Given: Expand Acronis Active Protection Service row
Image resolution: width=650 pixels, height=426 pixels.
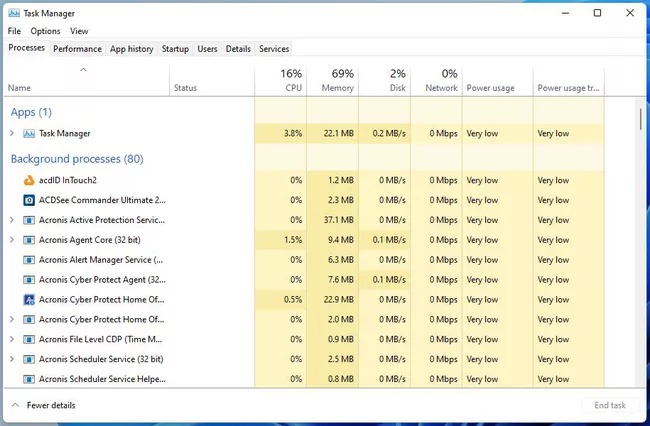Looking at the screenshot, I should point(12,220).
